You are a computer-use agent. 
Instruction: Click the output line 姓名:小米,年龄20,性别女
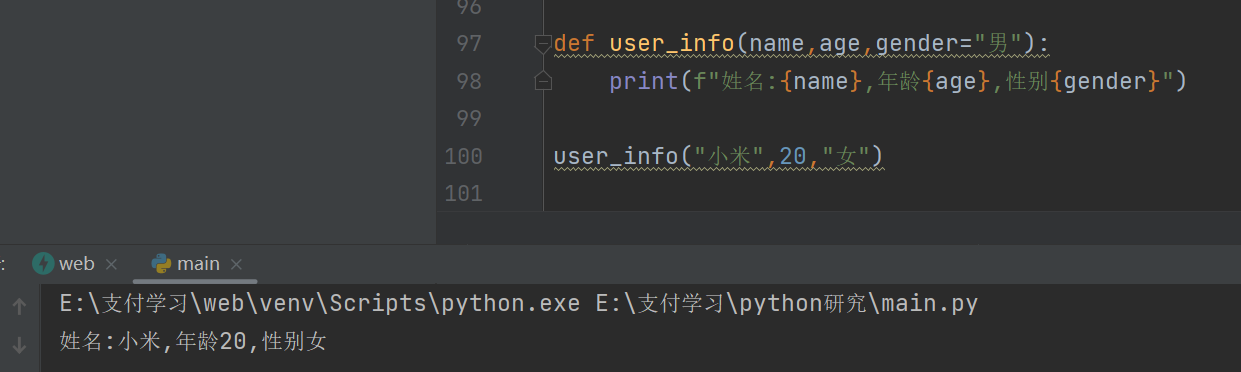click(192, 342)
